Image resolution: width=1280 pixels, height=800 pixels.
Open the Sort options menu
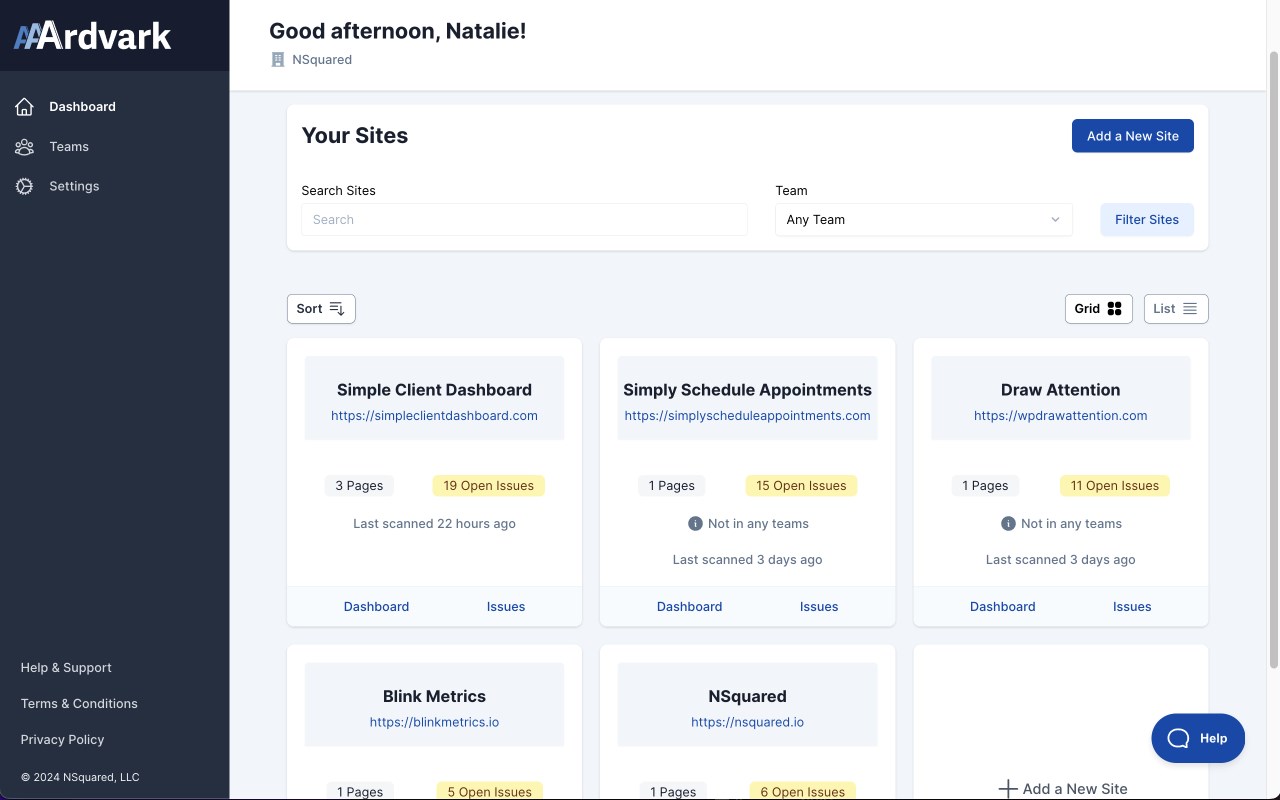[x=321, y=309]
